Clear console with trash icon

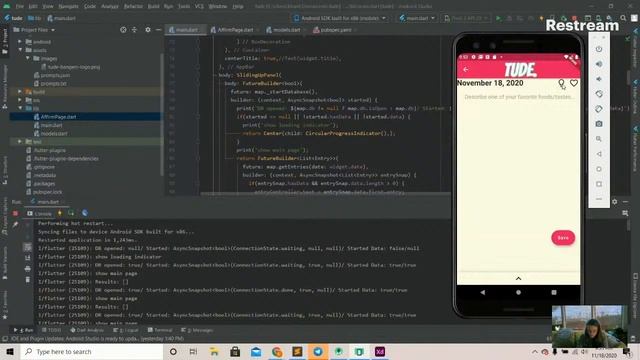point(27,280)
